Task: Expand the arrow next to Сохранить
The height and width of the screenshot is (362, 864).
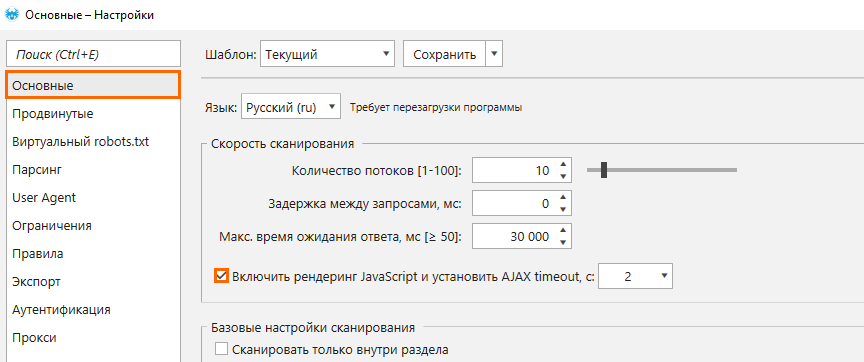Action: point(494,54)
